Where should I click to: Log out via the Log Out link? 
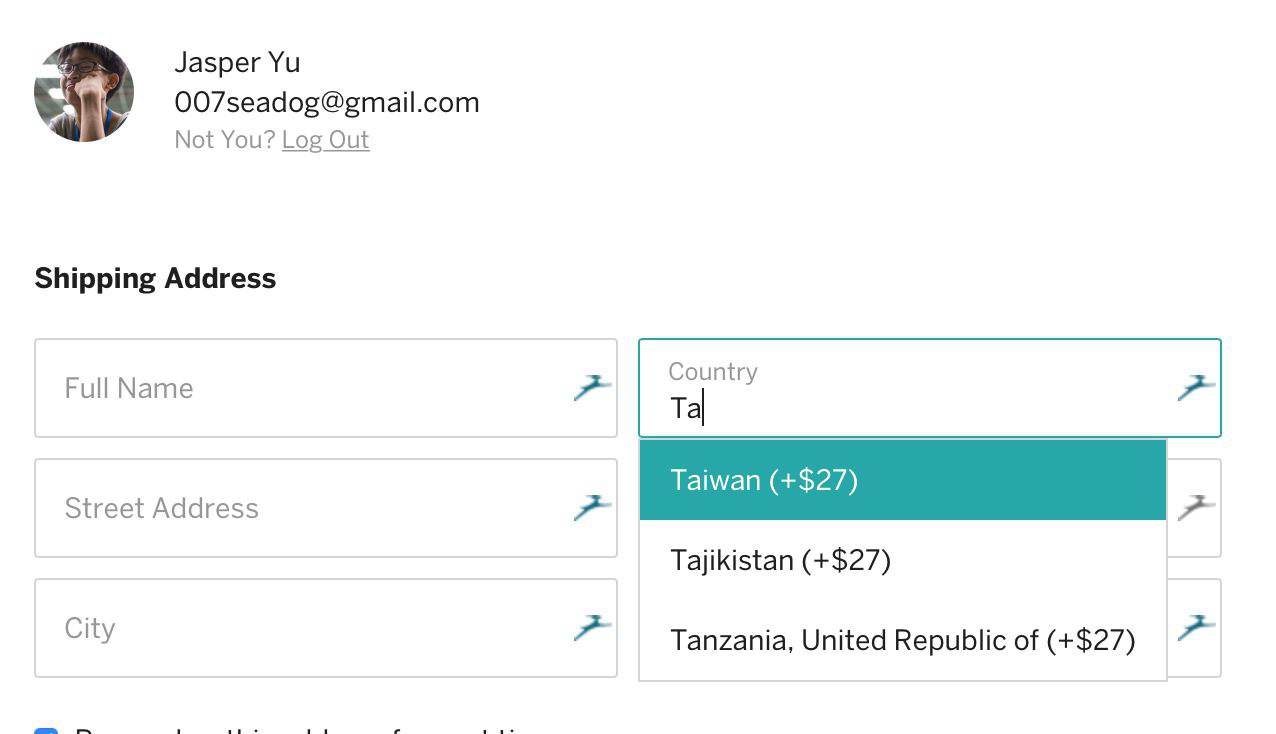click(x=325, y=140)
